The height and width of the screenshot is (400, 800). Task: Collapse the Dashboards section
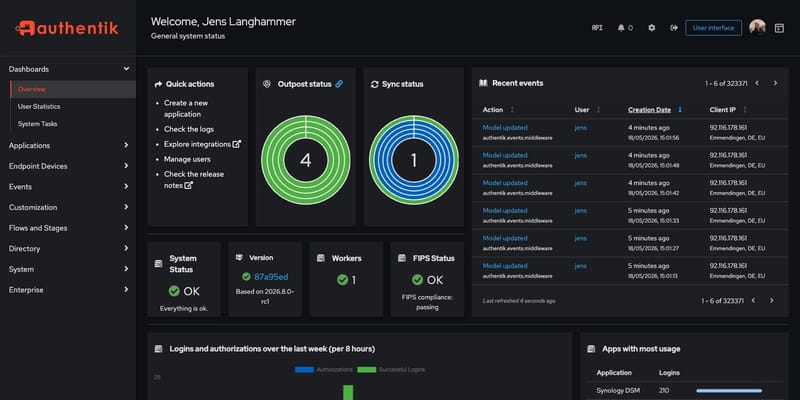tap(68, 69)
